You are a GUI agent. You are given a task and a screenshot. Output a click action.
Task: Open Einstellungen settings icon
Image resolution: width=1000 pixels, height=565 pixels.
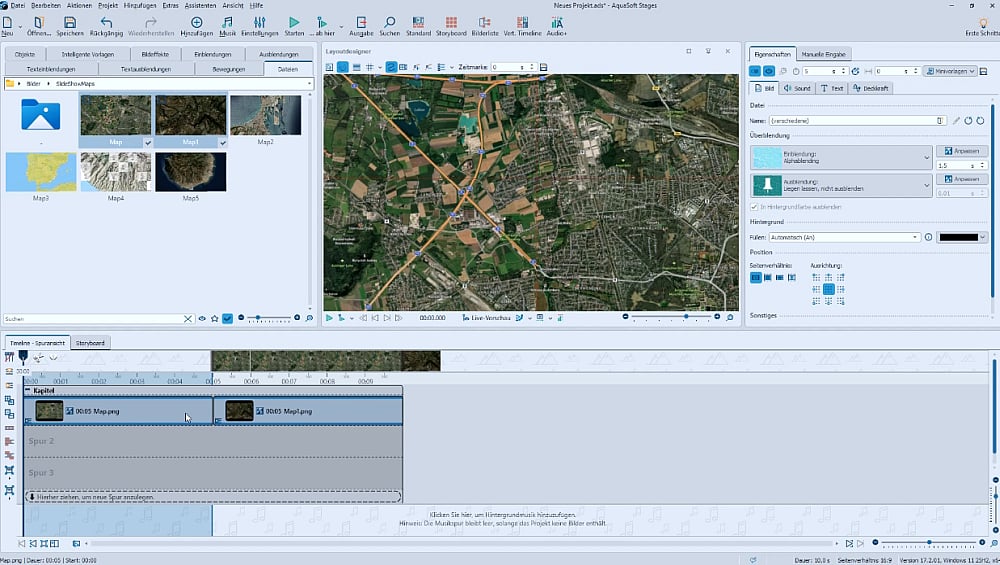pyautogui.click(x=258, y=22)
